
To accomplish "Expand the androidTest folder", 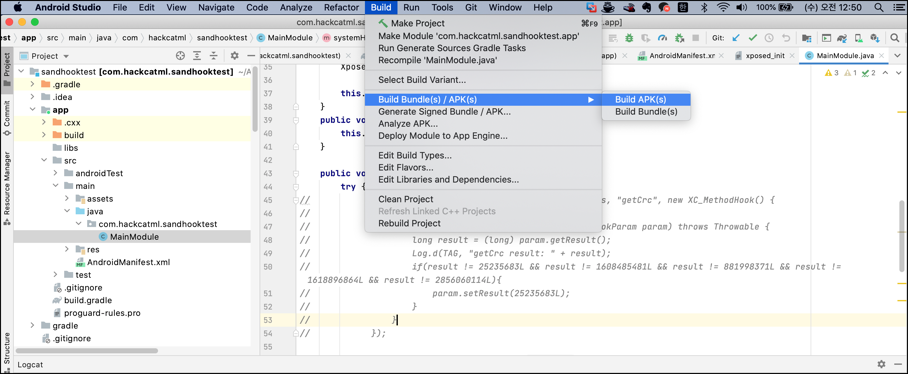I will pos(56,173).
